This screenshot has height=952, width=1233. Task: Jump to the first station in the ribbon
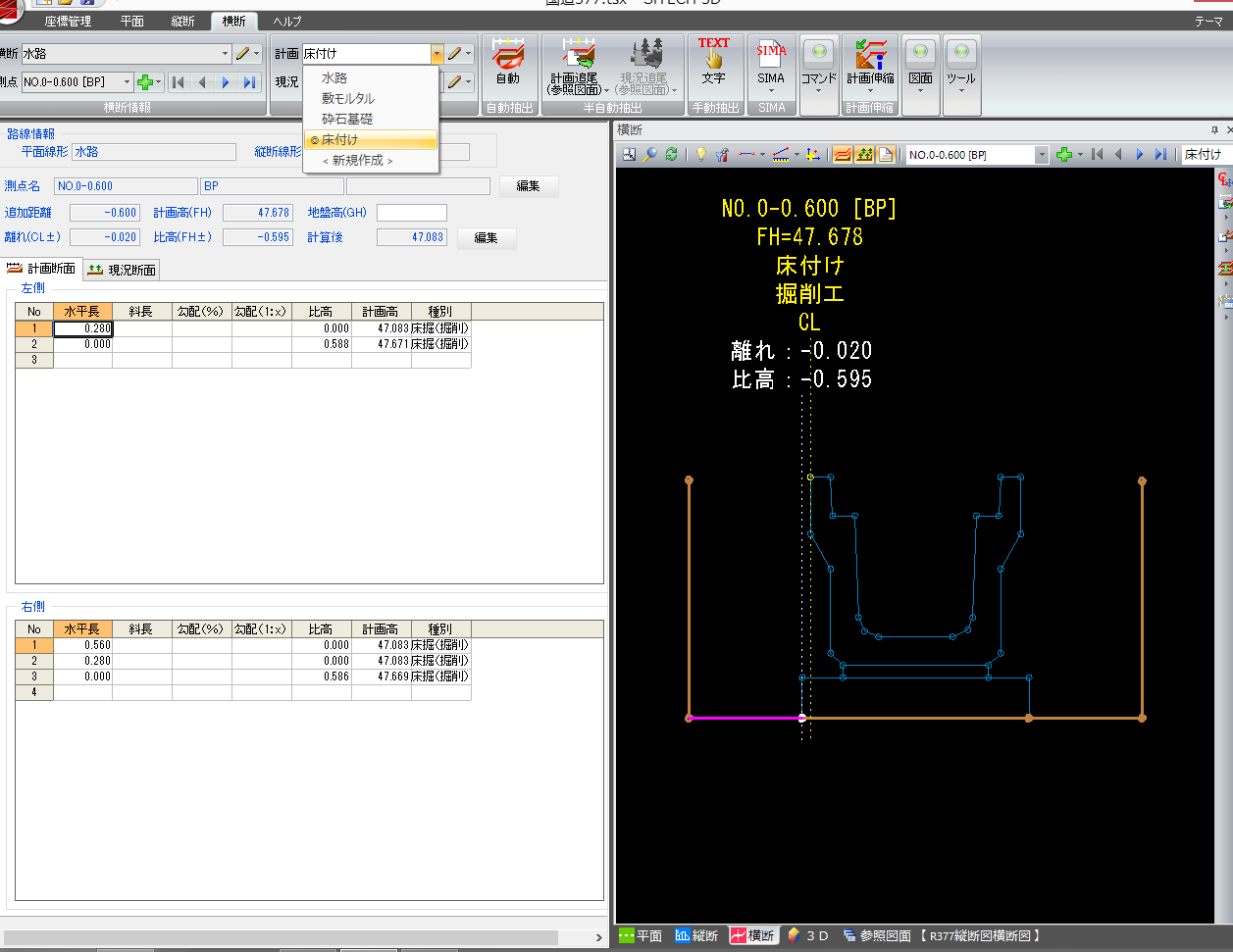178,82
